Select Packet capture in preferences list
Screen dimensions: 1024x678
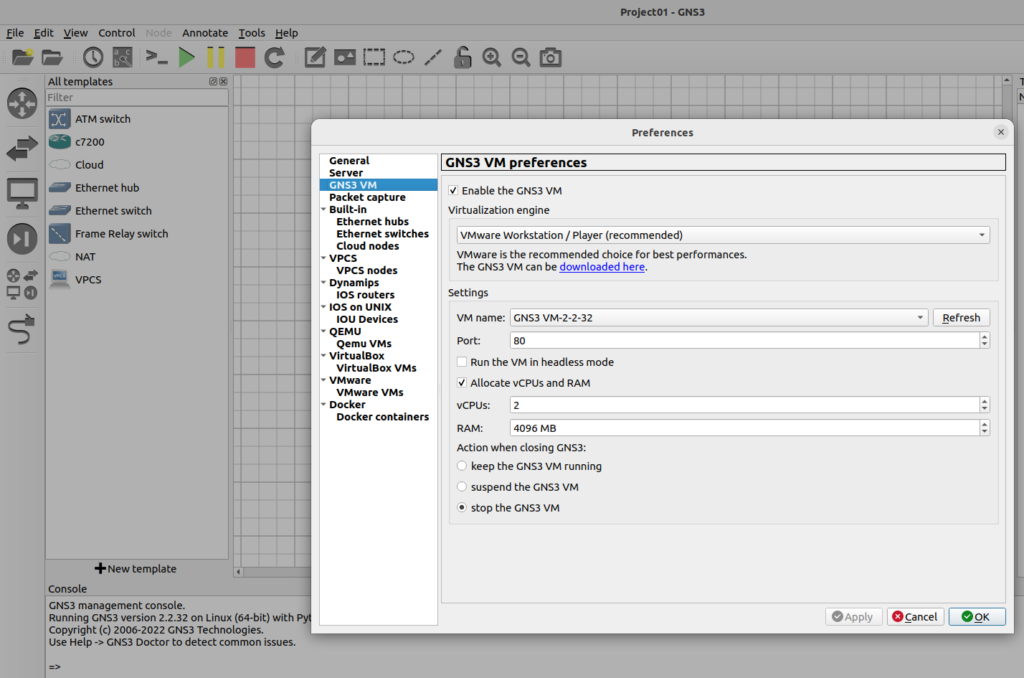tap(367, 197)
